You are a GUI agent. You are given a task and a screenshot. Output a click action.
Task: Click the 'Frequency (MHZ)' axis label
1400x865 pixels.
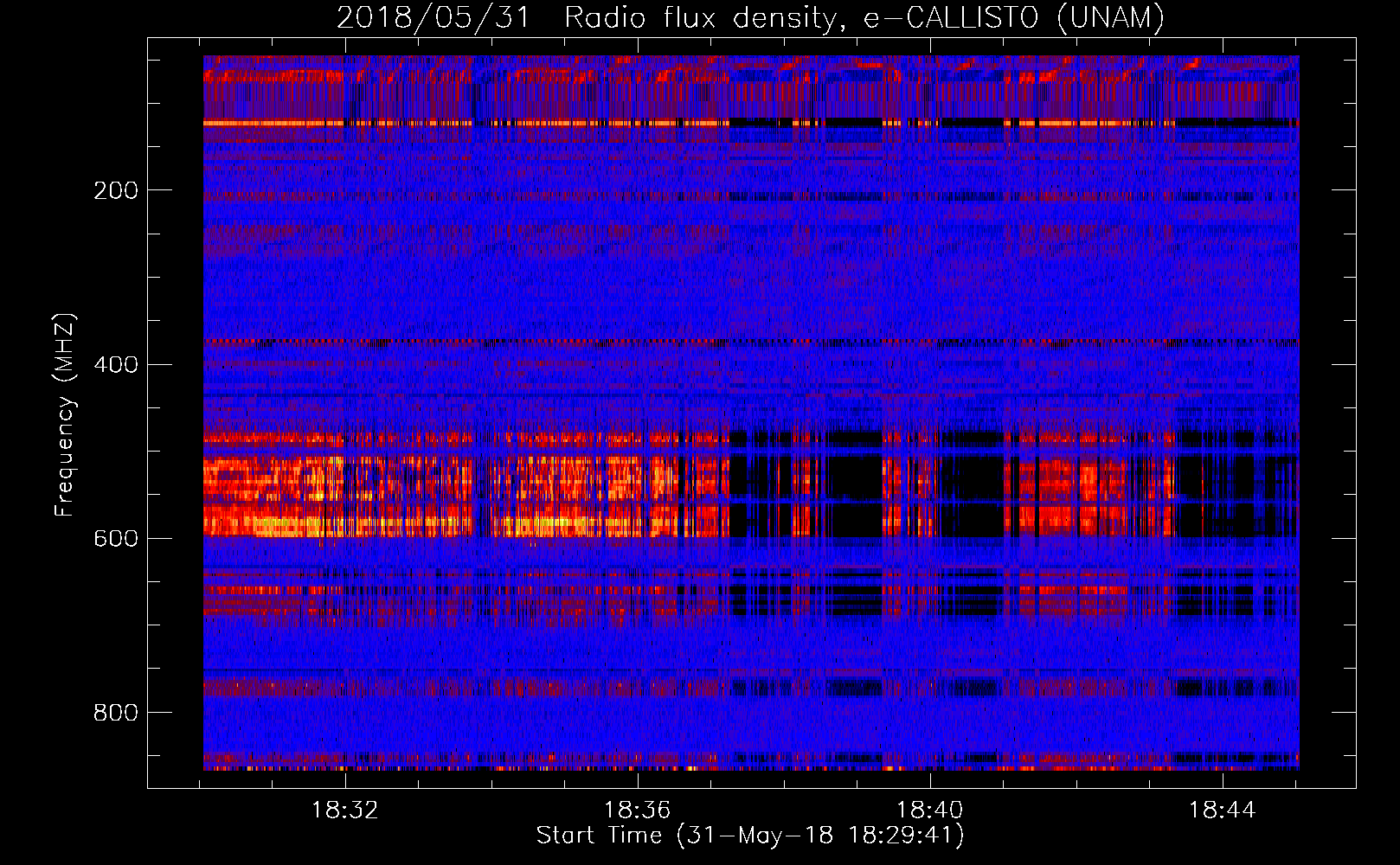click(x=65, y=415)
